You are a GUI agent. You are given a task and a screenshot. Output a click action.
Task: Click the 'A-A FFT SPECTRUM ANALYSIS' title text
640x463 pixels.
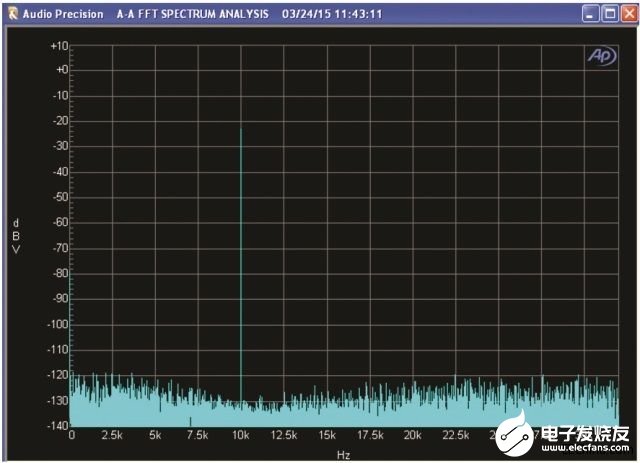pyautogui.click(x=193, y=14)
